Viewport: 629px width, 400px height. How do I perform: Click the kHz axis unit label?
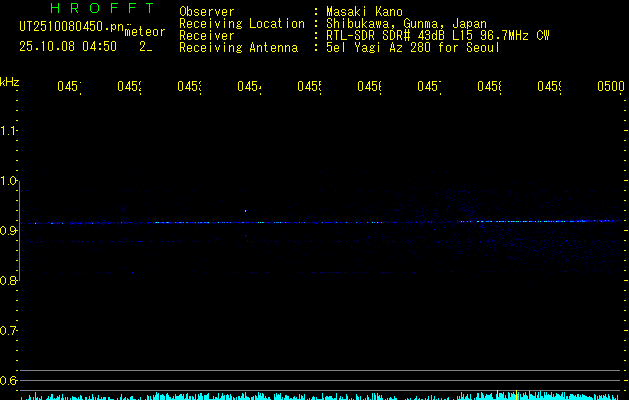pos(10,81)
